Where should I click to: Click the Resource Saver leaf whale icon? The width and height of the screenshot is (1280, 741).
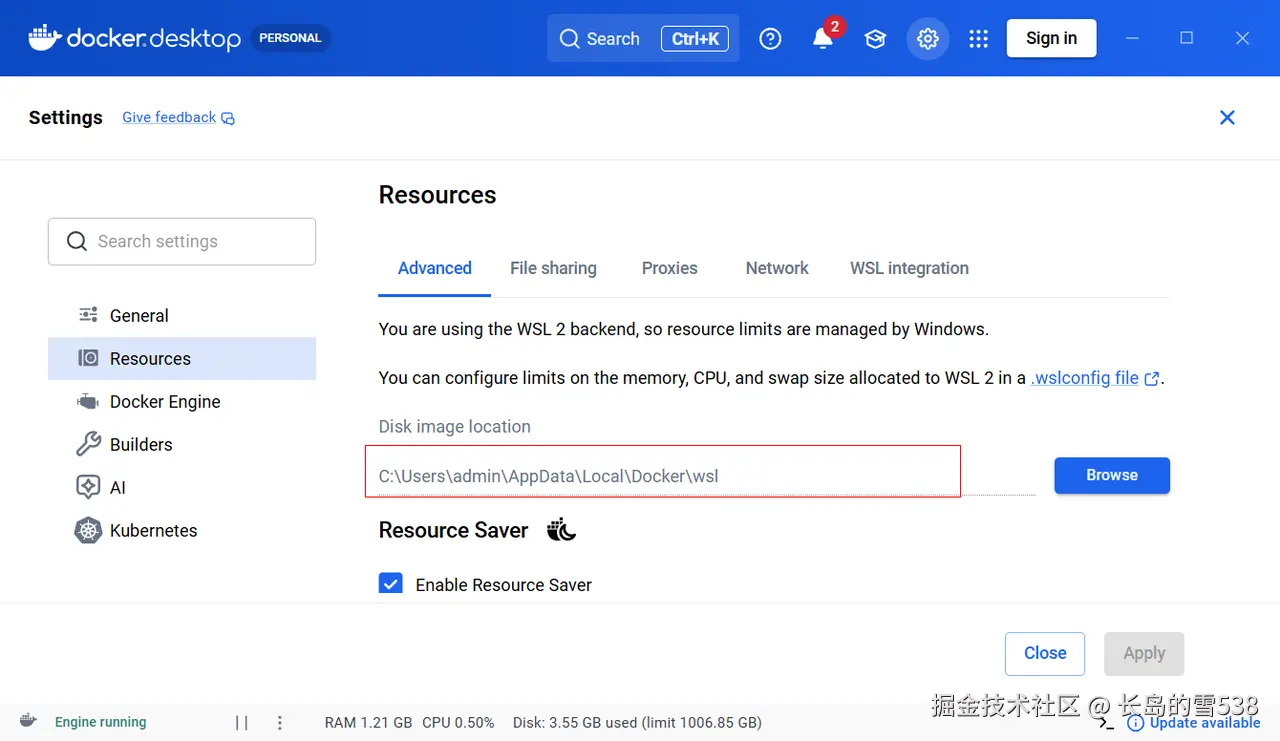[562, 529]
